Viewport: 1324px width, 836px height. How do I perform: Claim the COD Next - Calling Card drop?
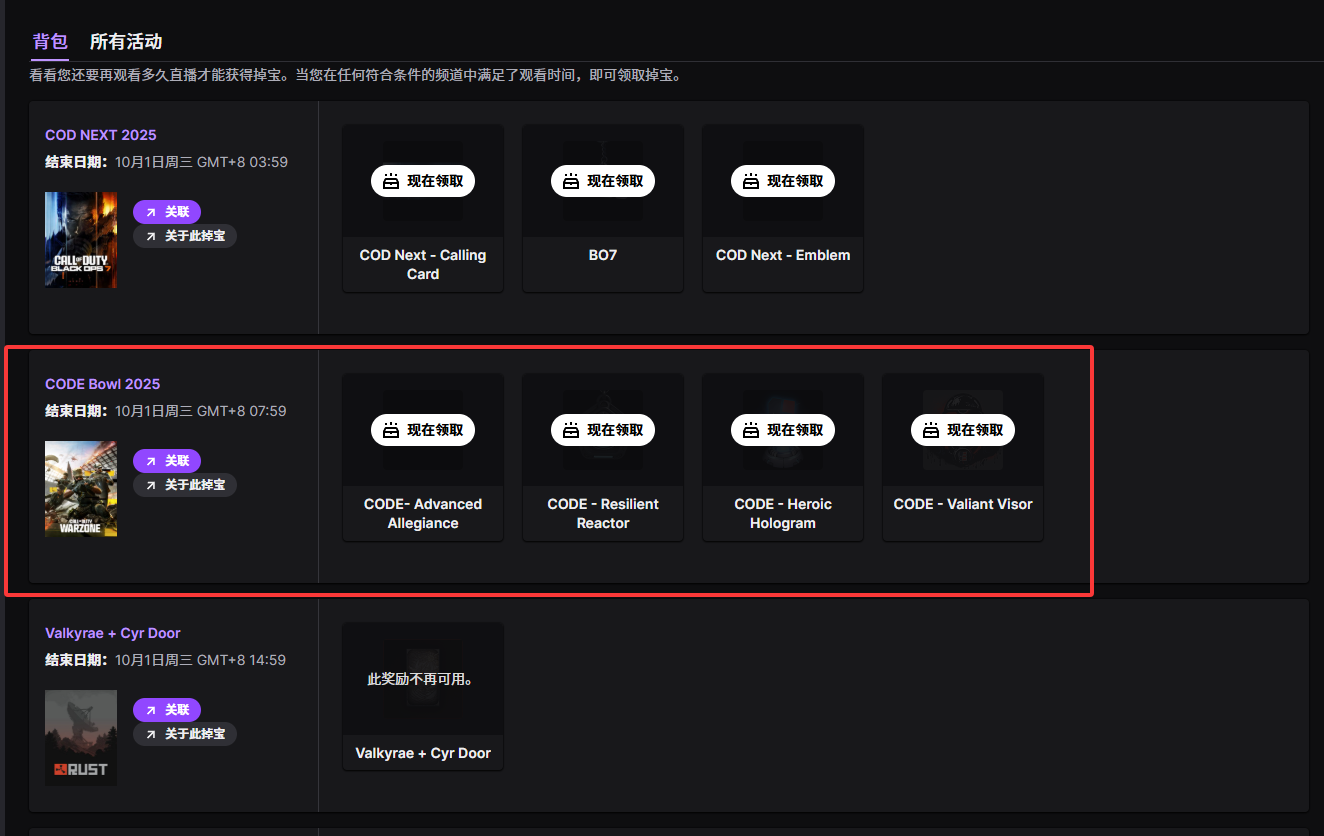point(423,181)
